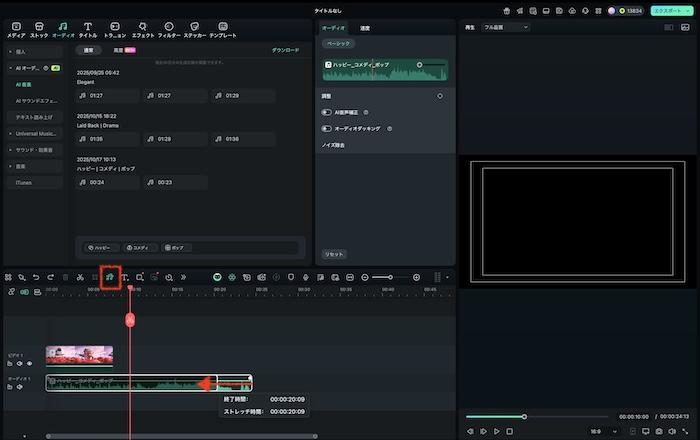The height and width of the screenshot is (440, 700).
Task: Open the フル品質 playback quality dropdown
Action: coord(505,28)
